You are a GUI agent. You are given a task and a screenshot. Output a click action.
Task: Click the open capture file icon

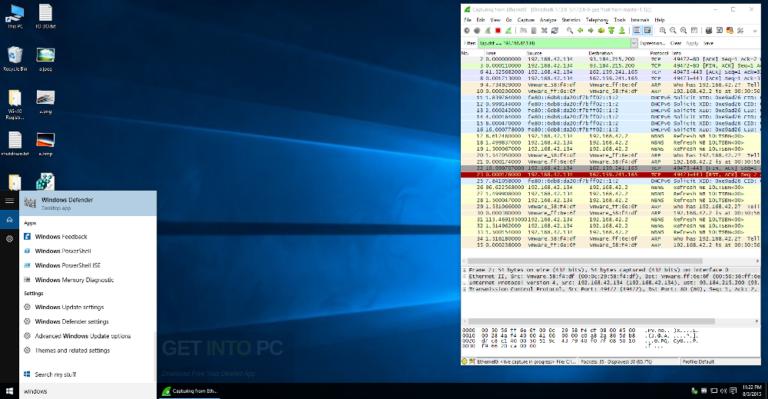523,30
